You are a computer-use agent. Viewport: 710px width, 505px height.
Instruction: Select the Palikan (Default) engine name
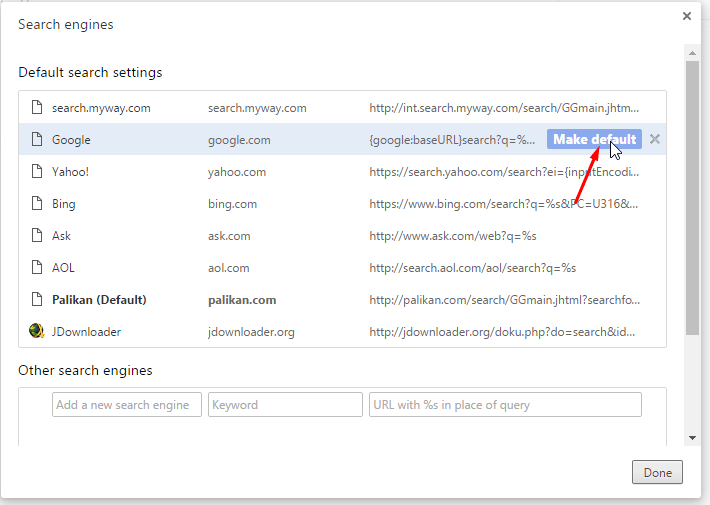[99, 300]
